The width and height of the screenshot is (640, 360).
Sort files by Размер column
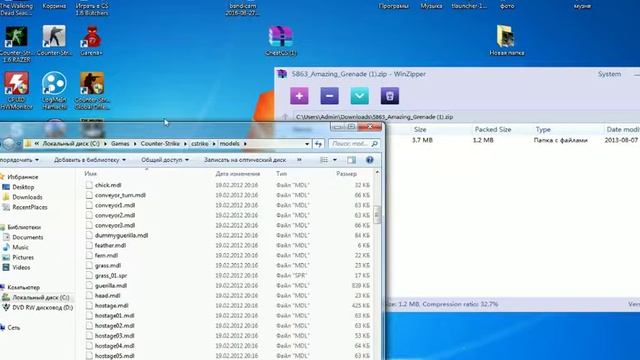click(x=347, y=174)
